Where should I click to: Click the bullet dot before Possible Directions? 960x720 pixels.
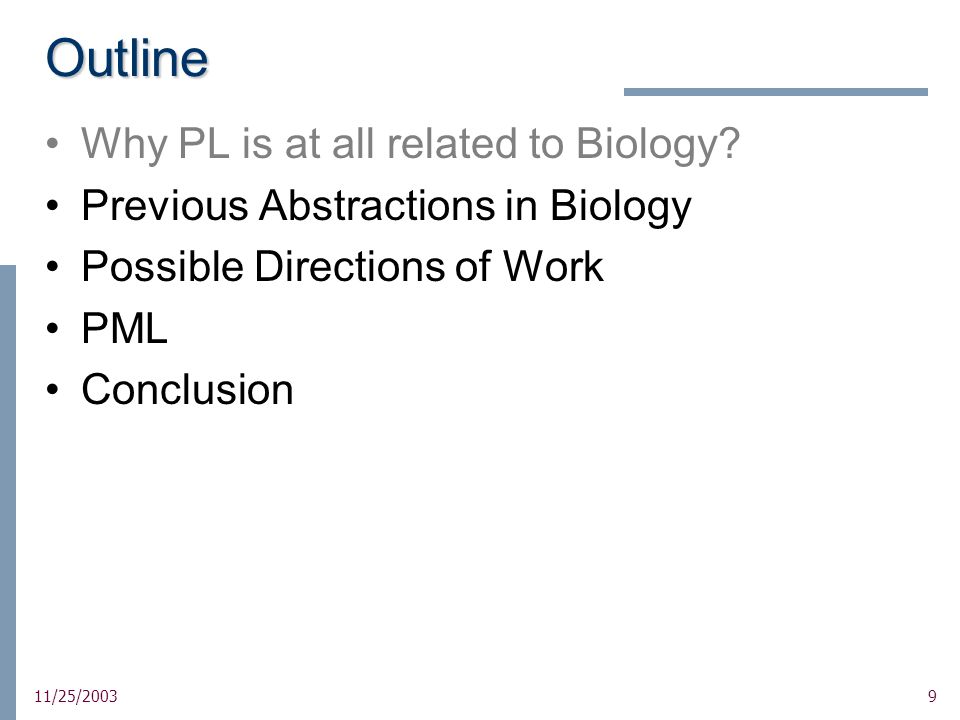tap(53, 268)
